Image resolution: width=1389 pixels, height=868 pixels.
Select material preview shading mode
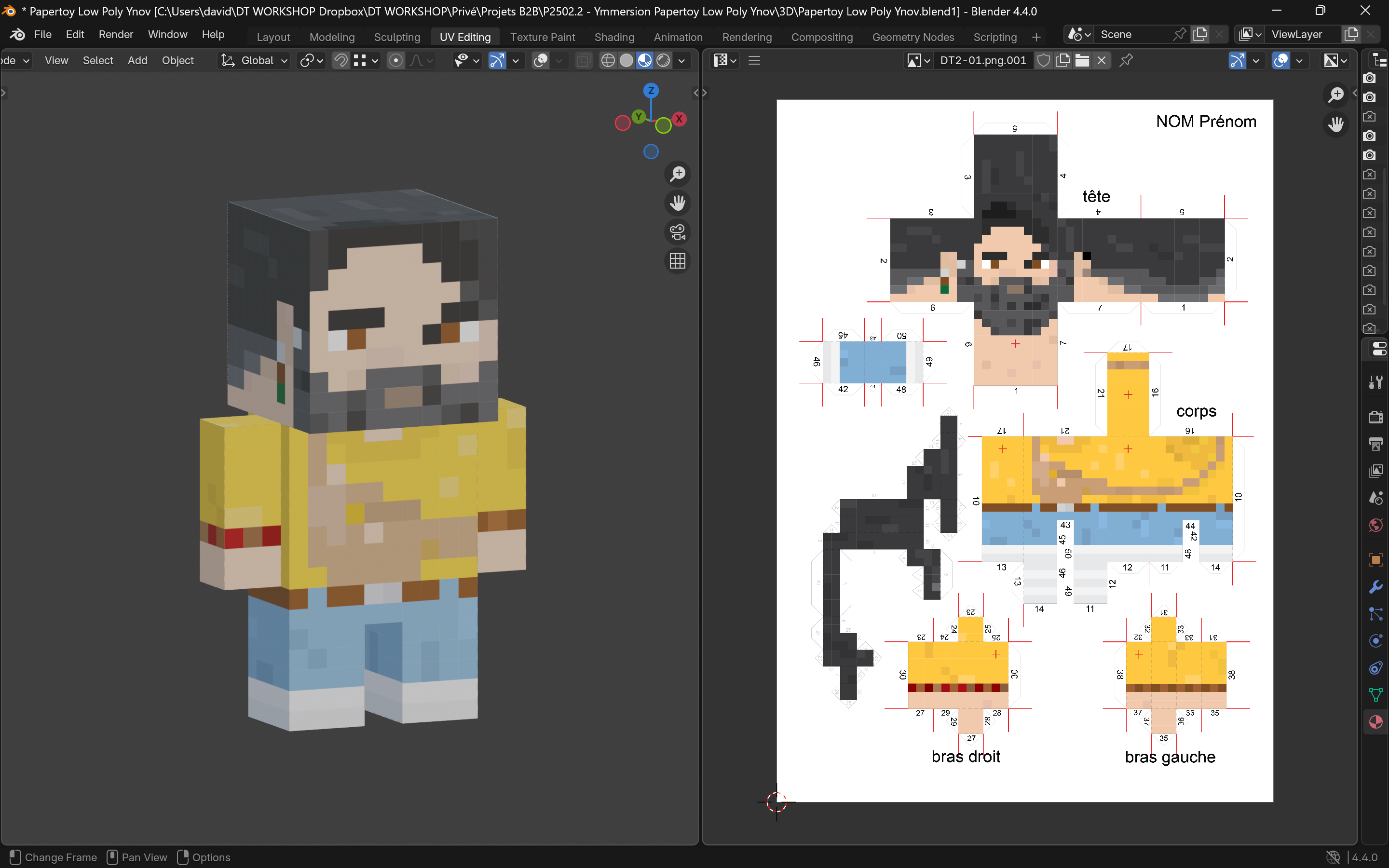tap(645, 60)
